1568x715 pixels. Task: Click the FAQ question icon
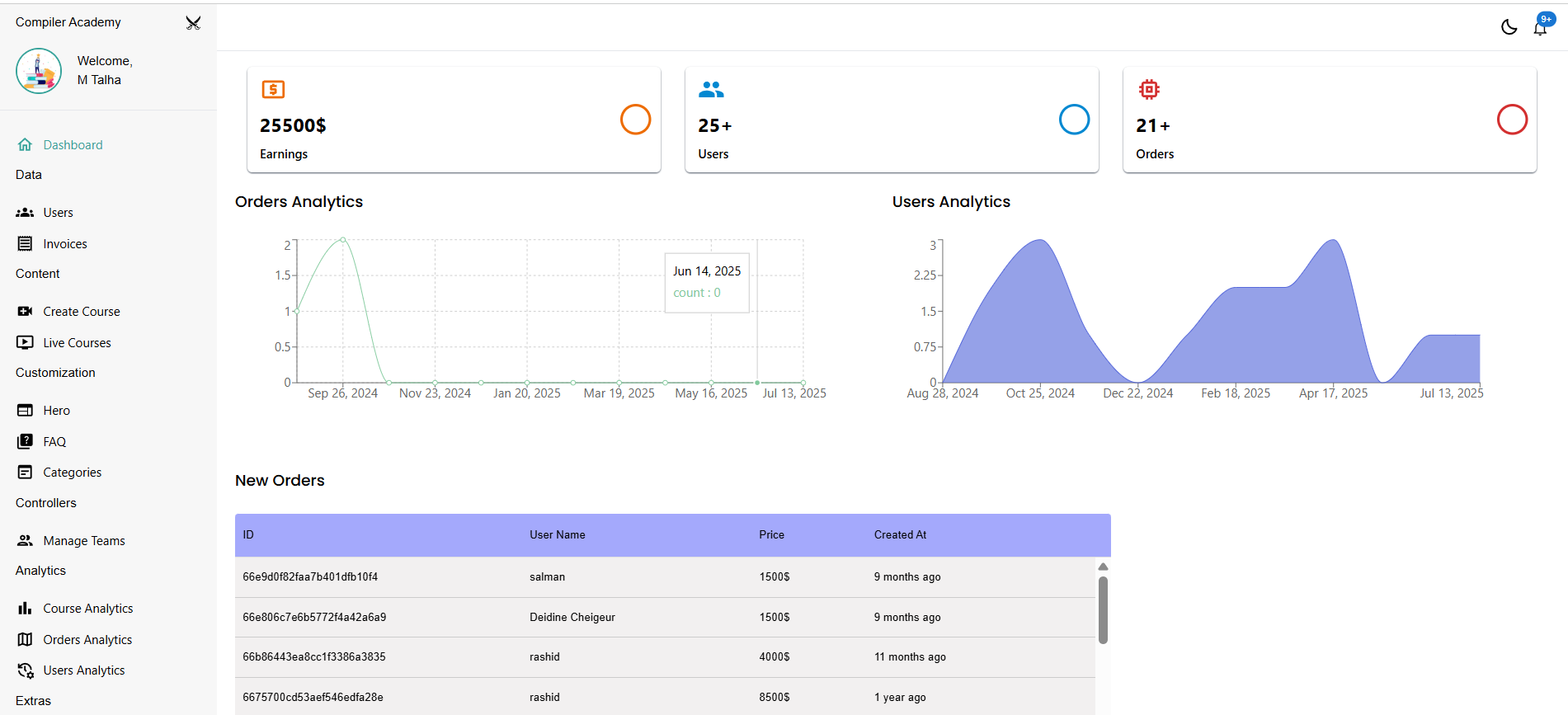(26, 442)
